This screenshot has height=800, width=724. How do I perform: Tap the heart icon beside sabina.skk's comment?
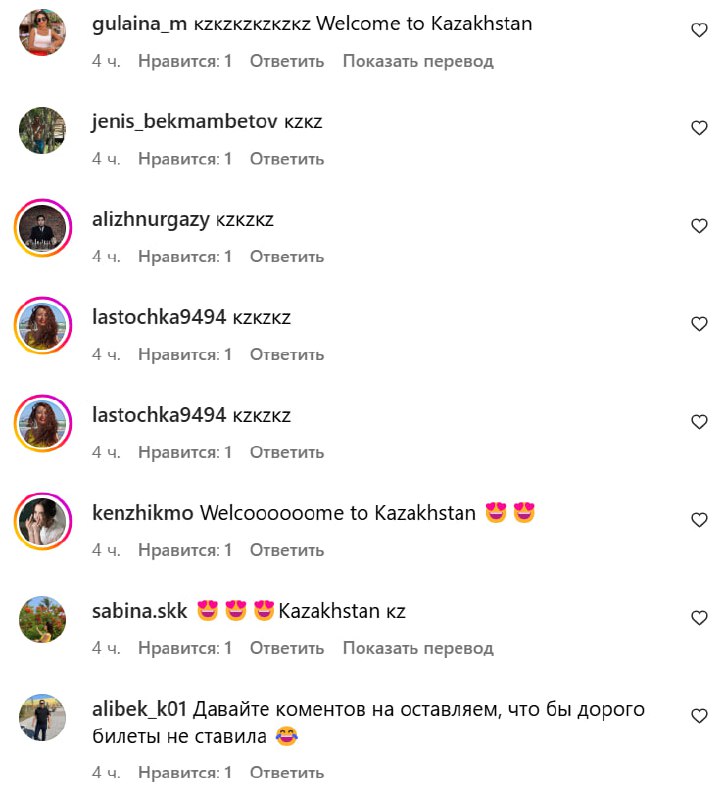coord(699,617)
